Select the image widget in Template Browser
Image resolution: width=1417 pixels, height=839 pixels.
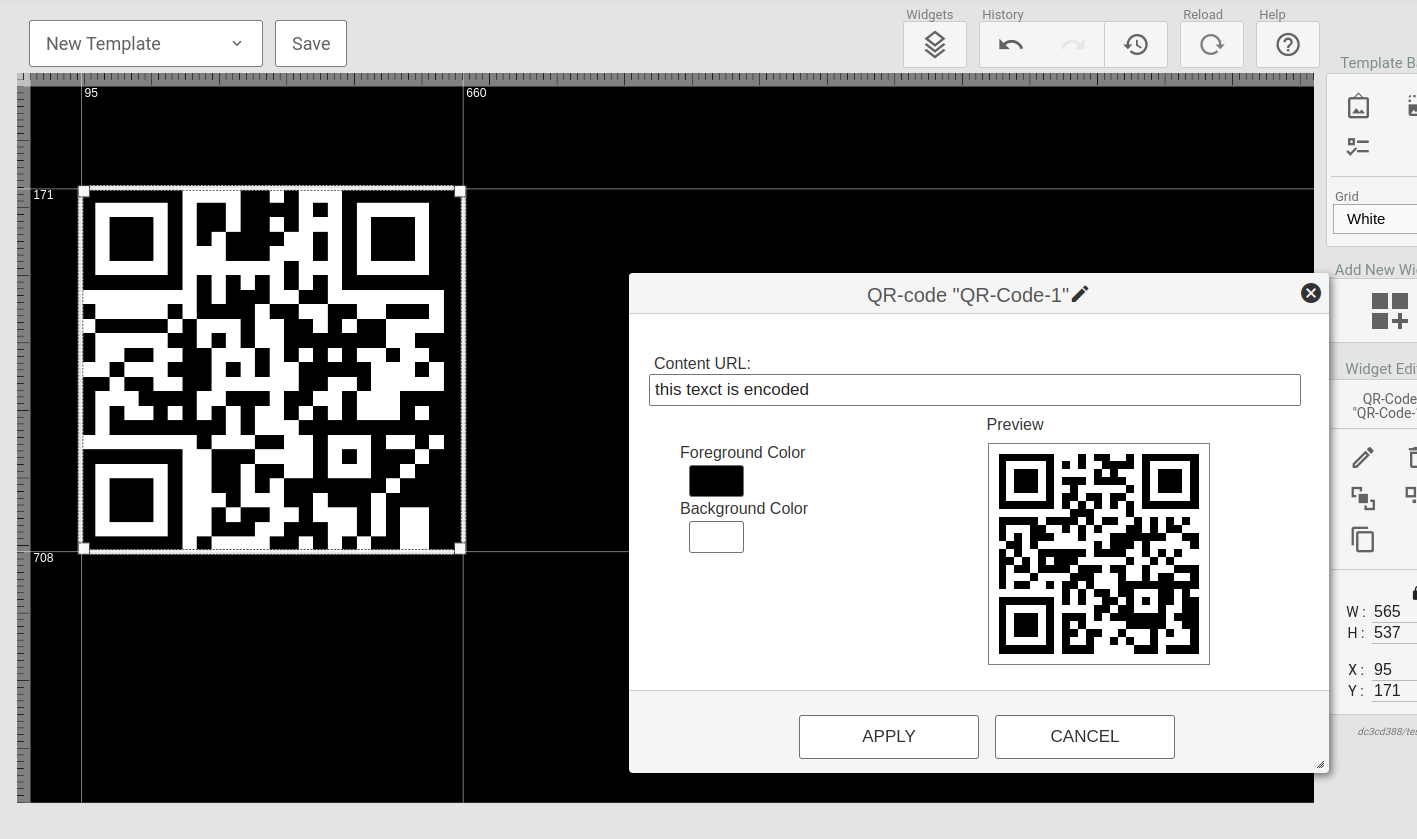coord(1357,105)
